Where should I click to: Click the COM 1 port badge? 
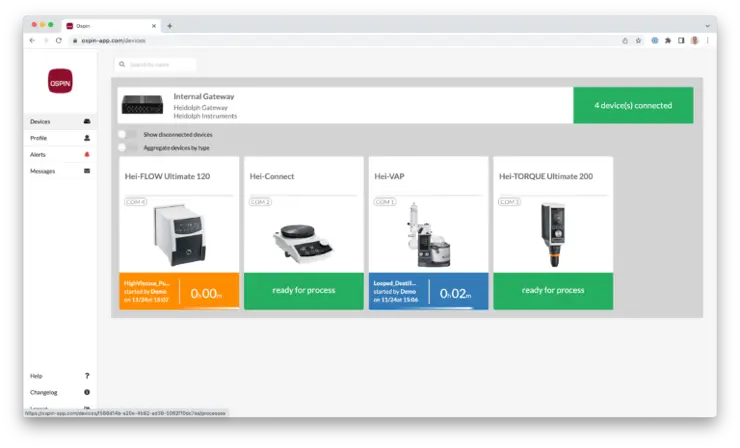click(x=385, y=202)
